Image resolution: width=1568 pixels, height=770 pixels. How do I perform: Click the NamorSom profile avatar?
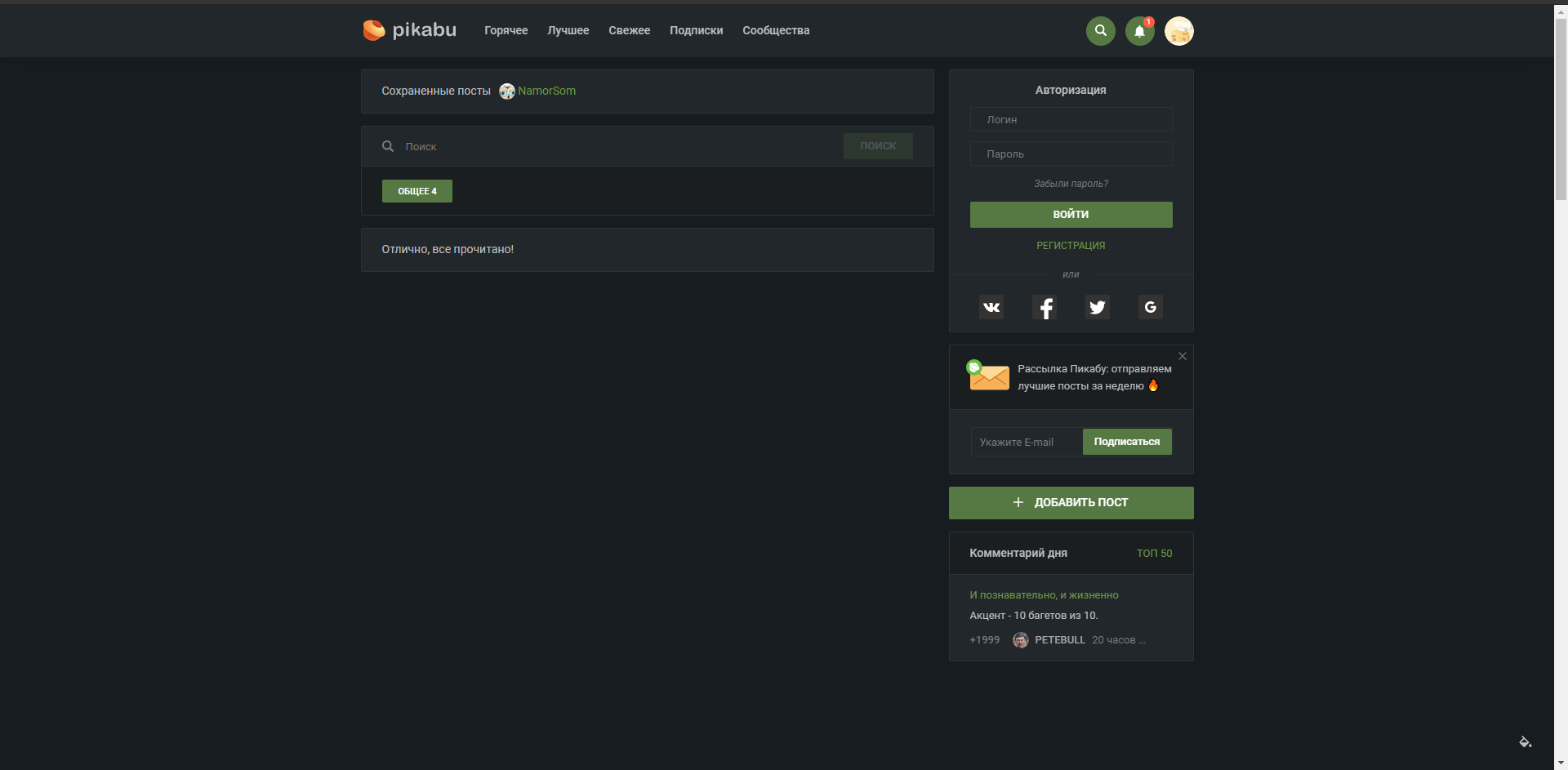(x=507, y=91)
